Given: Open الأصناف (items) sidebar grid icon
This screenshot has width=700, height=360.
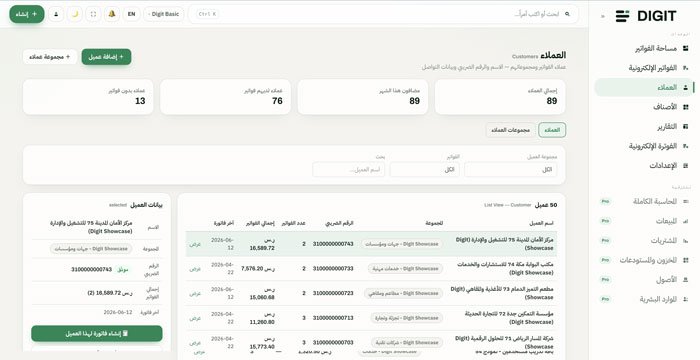Looking at the screenshot, I should [x=686, y=107].
